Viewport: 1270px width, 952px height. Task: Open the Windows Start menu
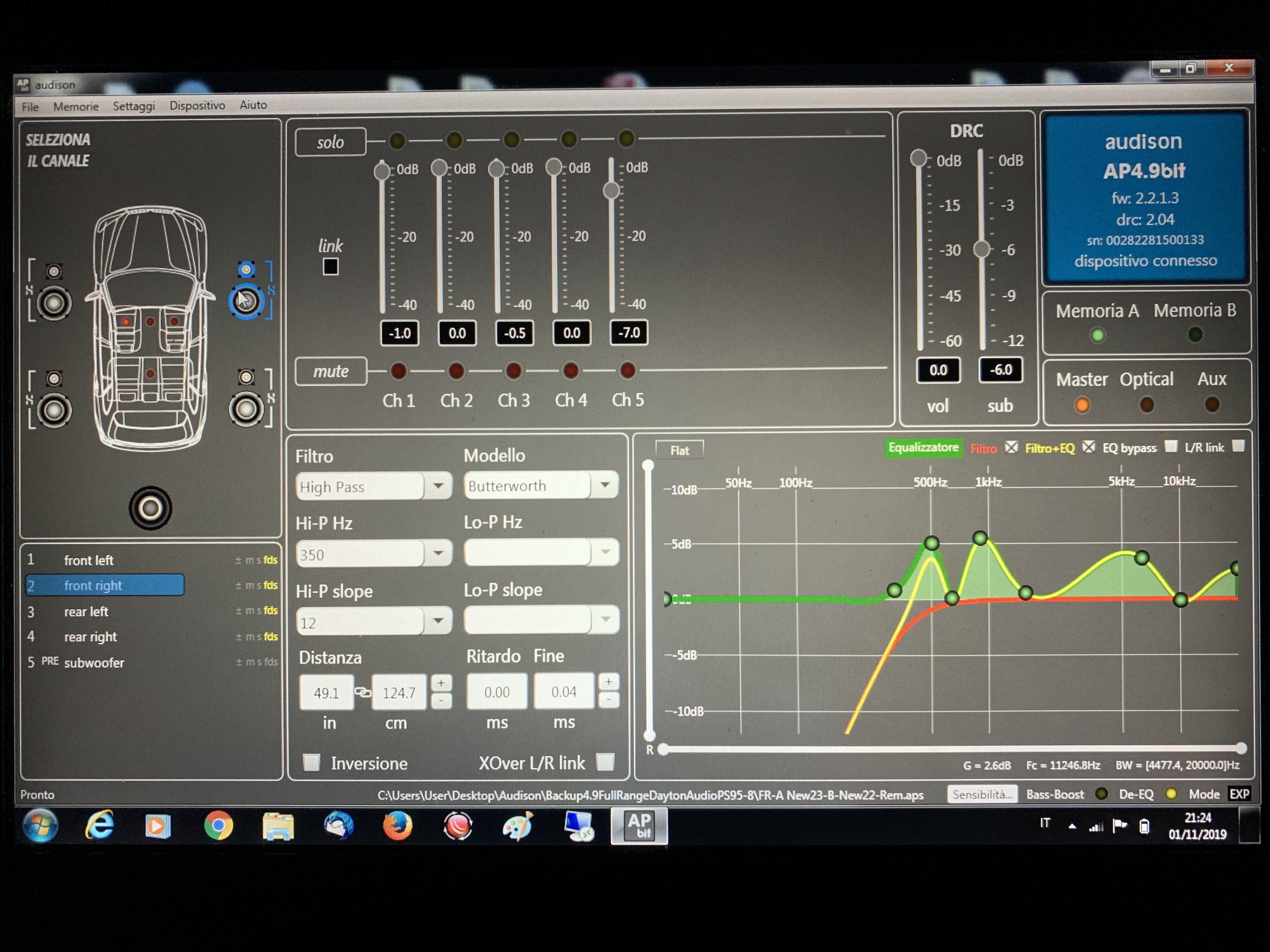click(x=40, y=826)
